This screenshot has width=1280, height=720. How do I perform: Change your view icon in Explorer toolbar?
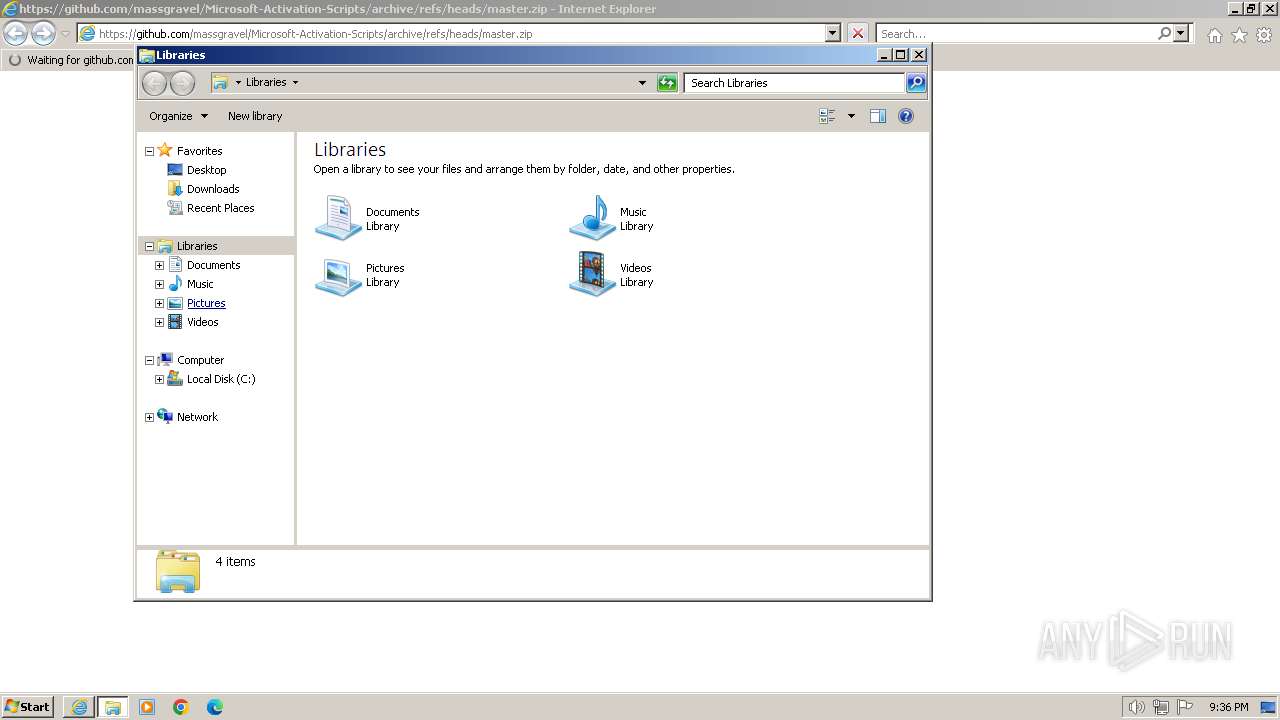coord(827,116)
